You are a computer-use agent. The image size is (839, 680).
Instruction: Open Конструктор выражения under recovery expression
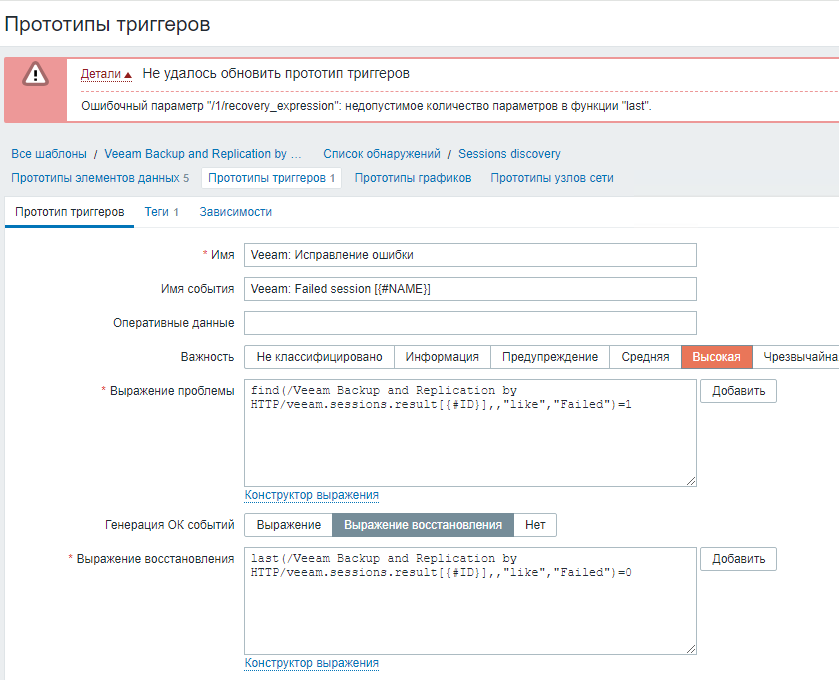311,663
